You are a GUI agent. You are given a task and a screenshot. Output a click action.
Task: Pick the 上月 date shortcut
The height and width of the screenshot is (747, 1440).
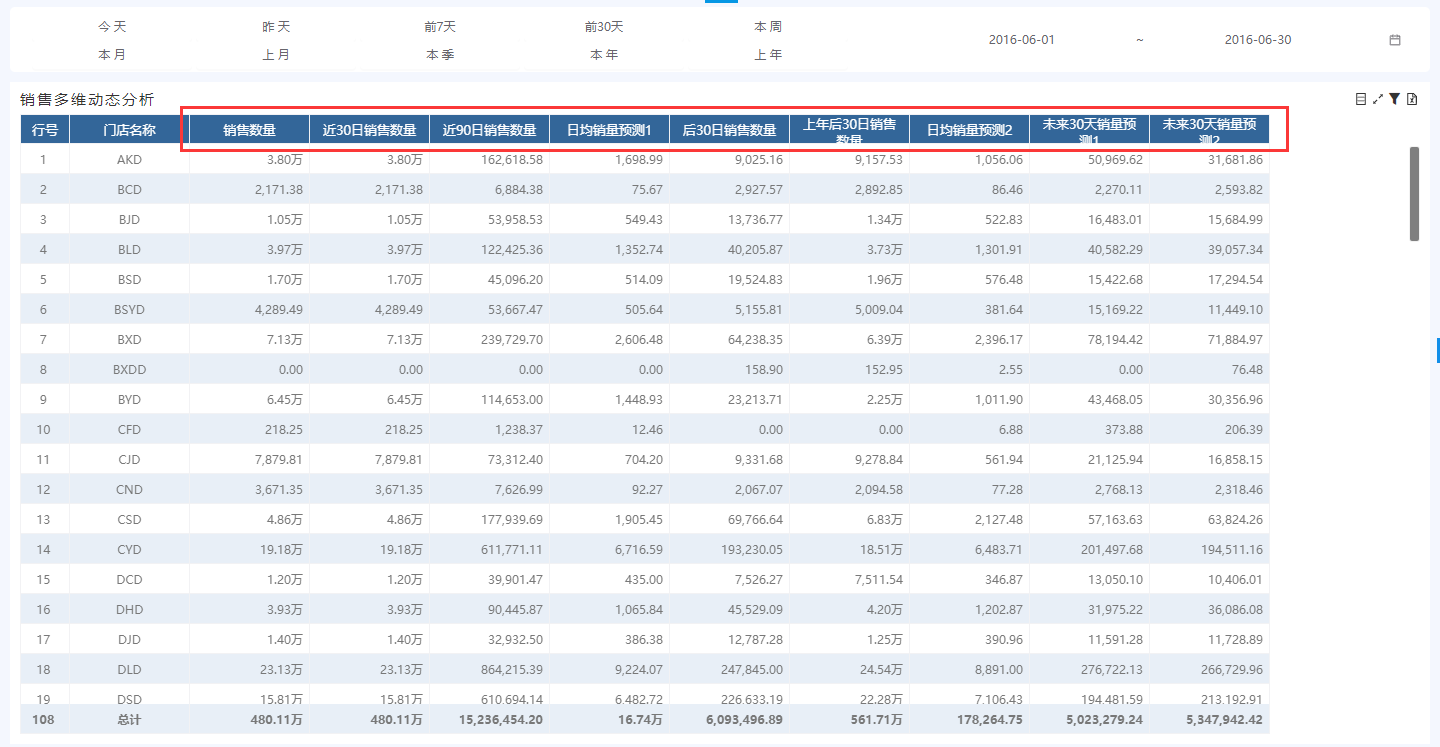point(276,55)
